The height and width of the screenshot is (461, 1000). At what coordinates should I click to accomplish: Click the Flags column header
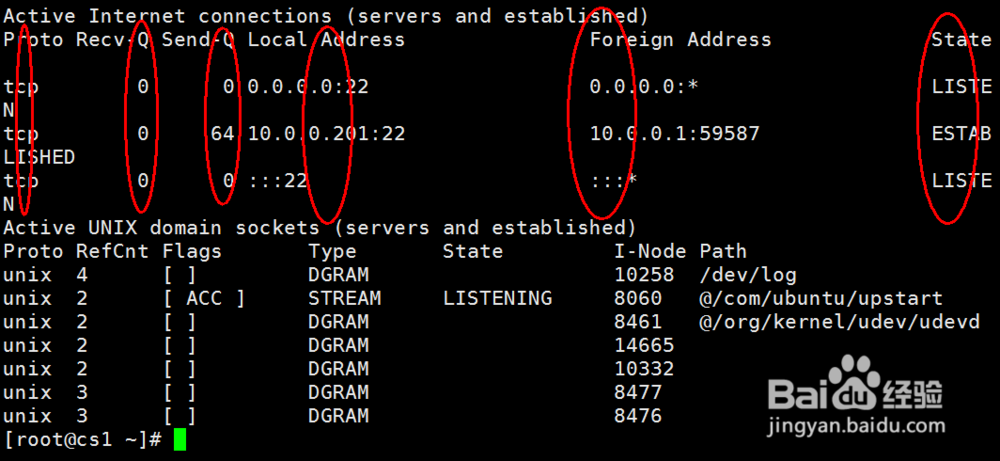(192, 251)
